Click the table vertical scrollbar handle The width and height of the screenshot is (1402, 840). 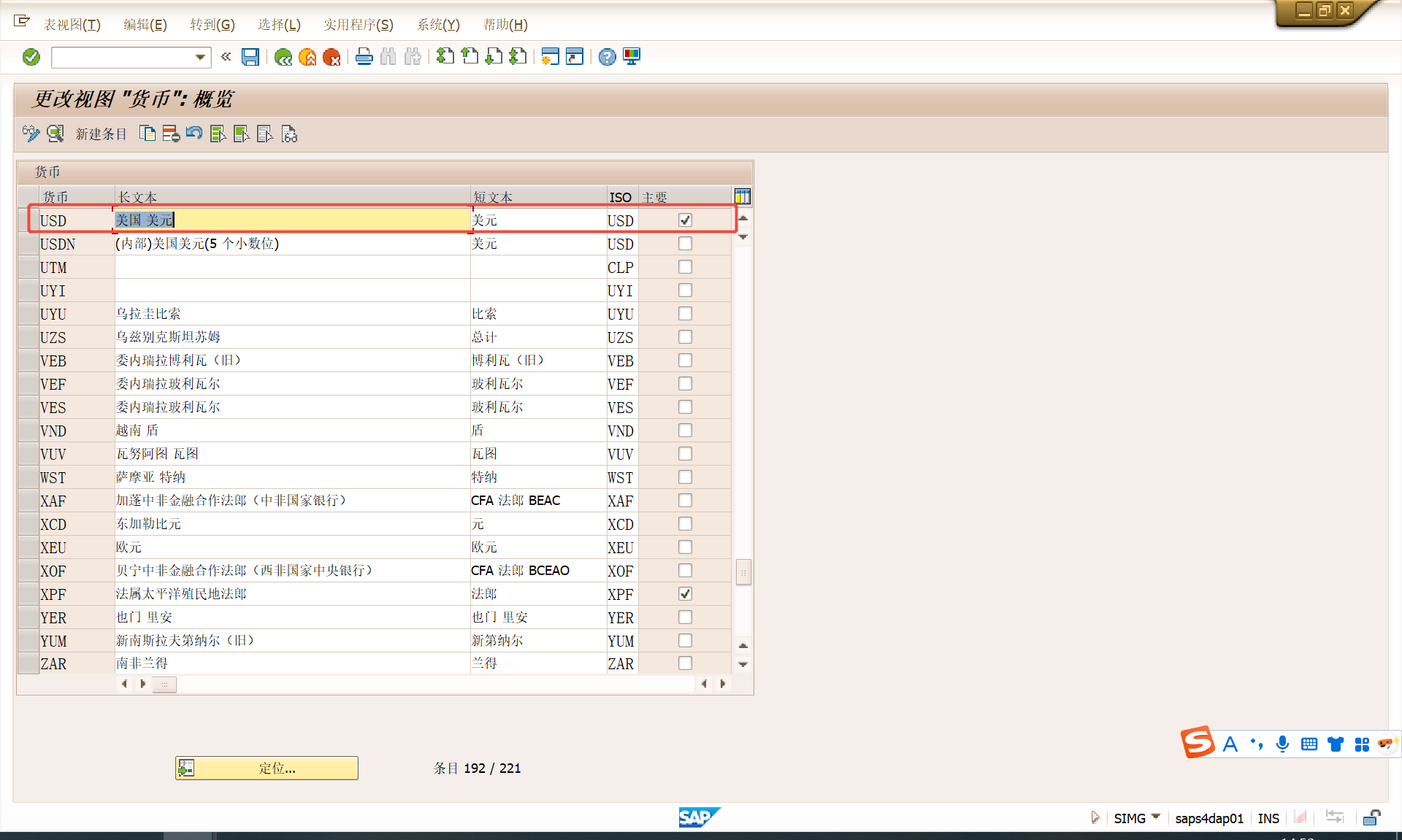(x=743, y=572)
